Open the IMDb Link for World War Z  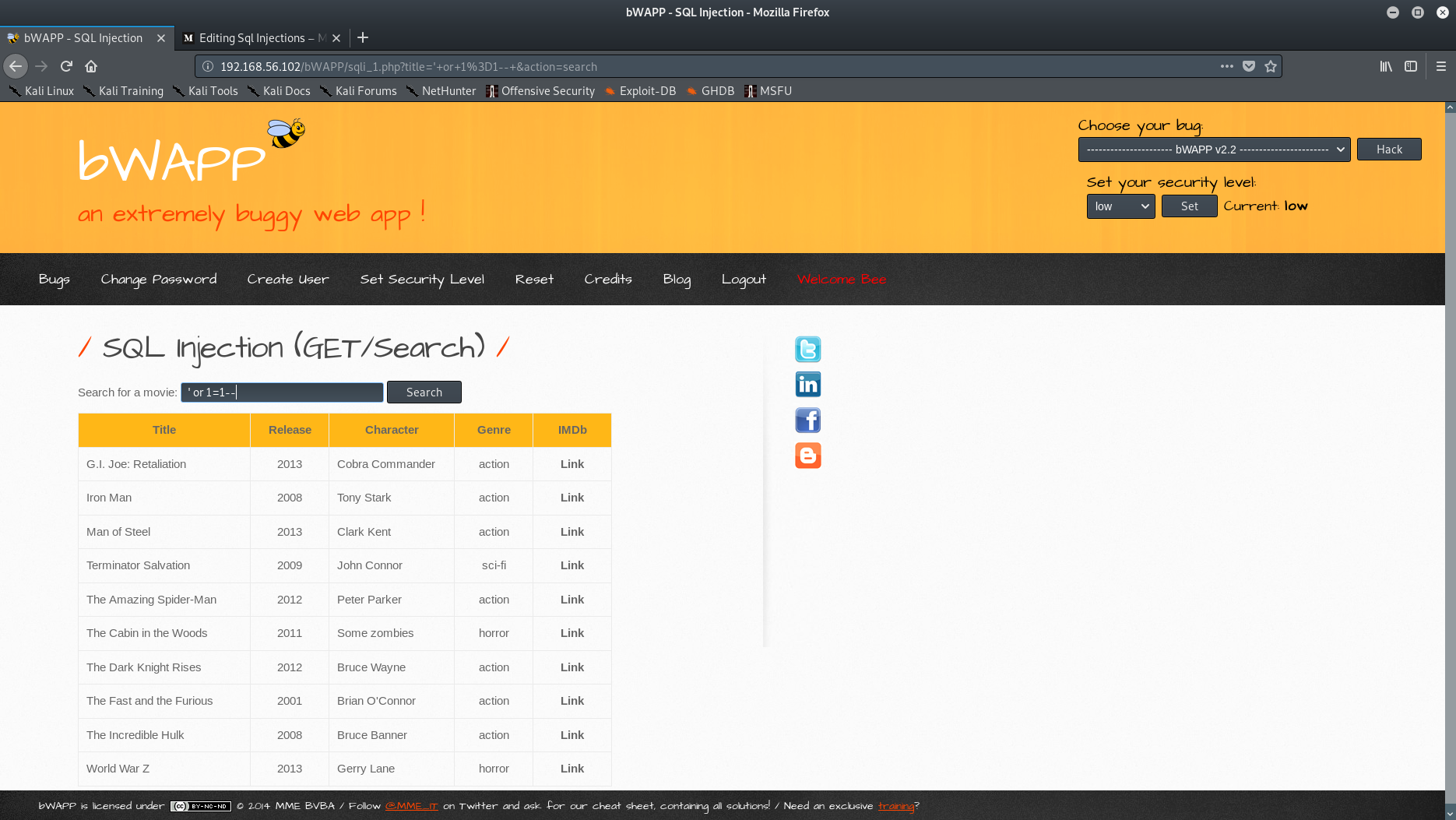pyautogui.click(x=572, y=769)
